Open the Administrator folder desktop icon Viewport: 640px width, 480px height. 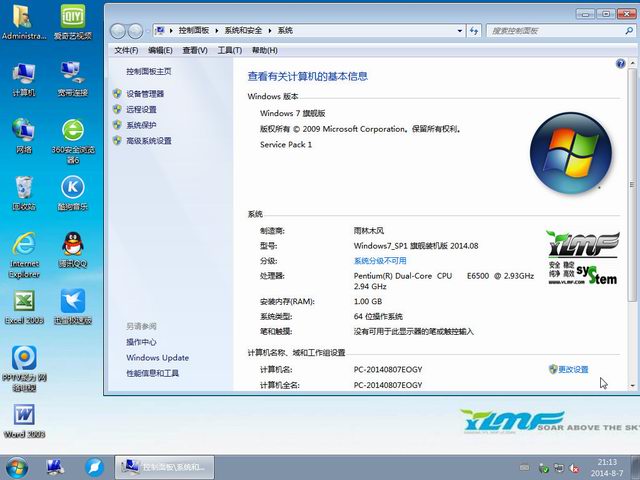click(x=24, y=21)
